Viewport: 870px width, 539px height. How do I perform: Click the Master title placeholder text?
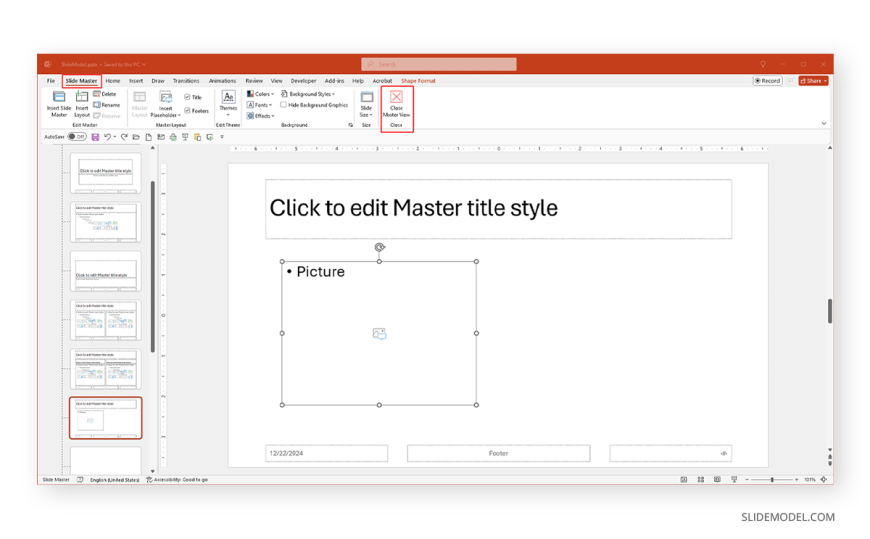(x=413, y=208)
